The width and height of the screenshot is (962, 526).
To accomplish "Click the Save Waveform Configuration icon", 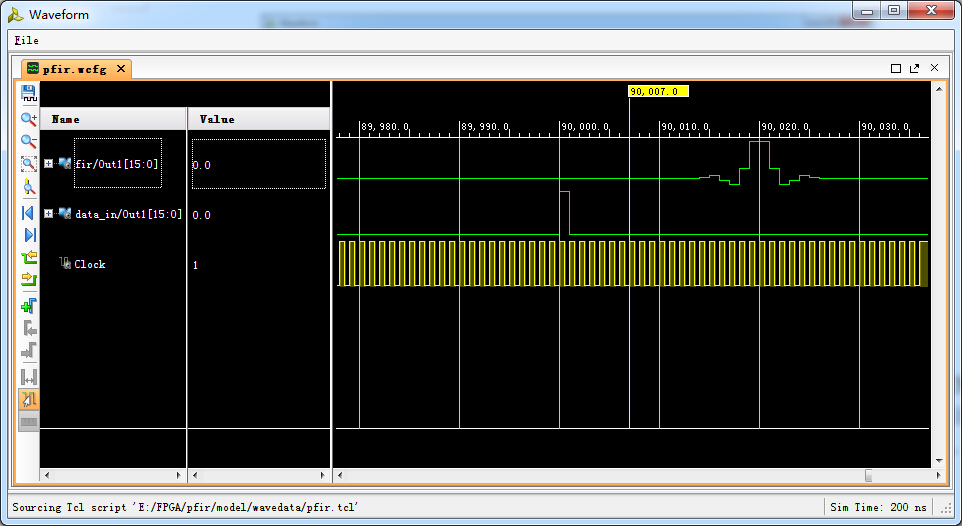I will point(29,94).
